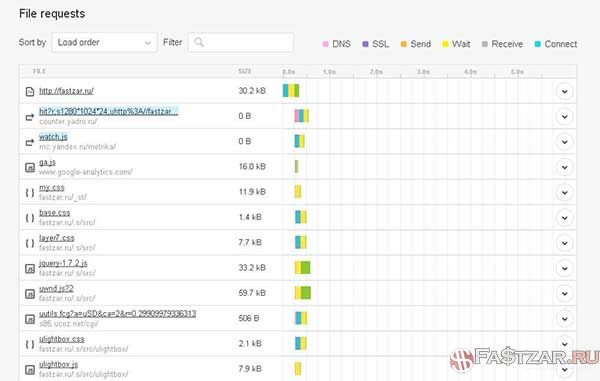This screenshot has width=600, height=381.
Task: Expand details for my.css row
Action: click(564, 192)
